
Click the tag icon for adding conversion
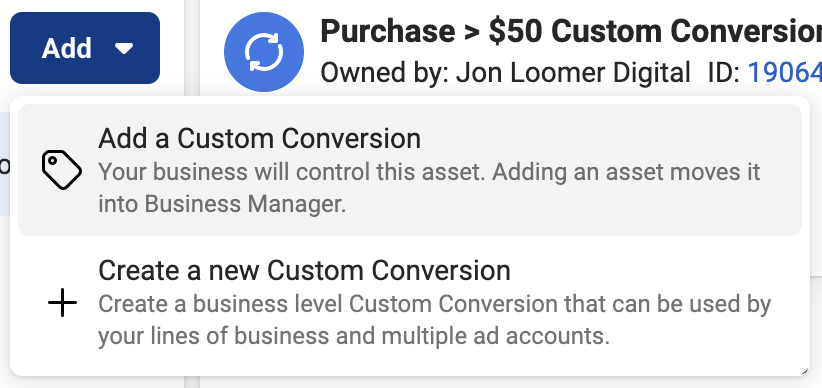point(62,170)
